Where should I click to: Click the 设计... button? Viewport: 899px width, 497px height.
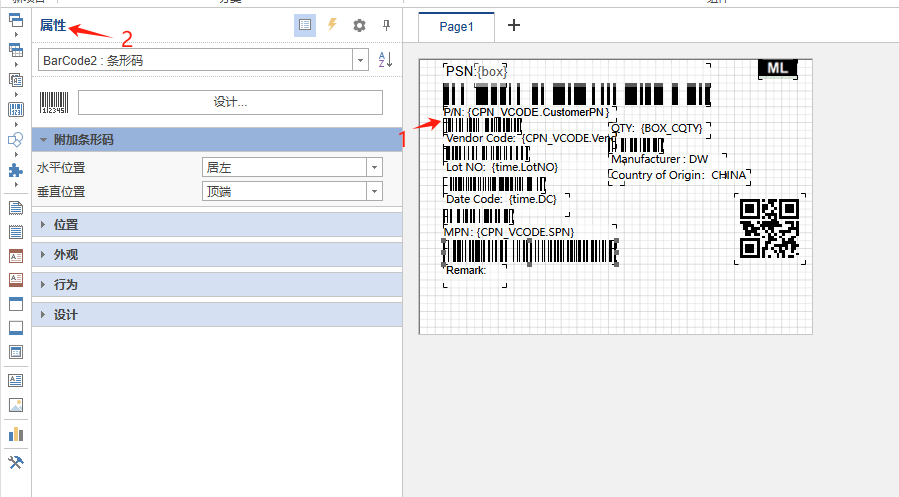click(x=230, y=102)
